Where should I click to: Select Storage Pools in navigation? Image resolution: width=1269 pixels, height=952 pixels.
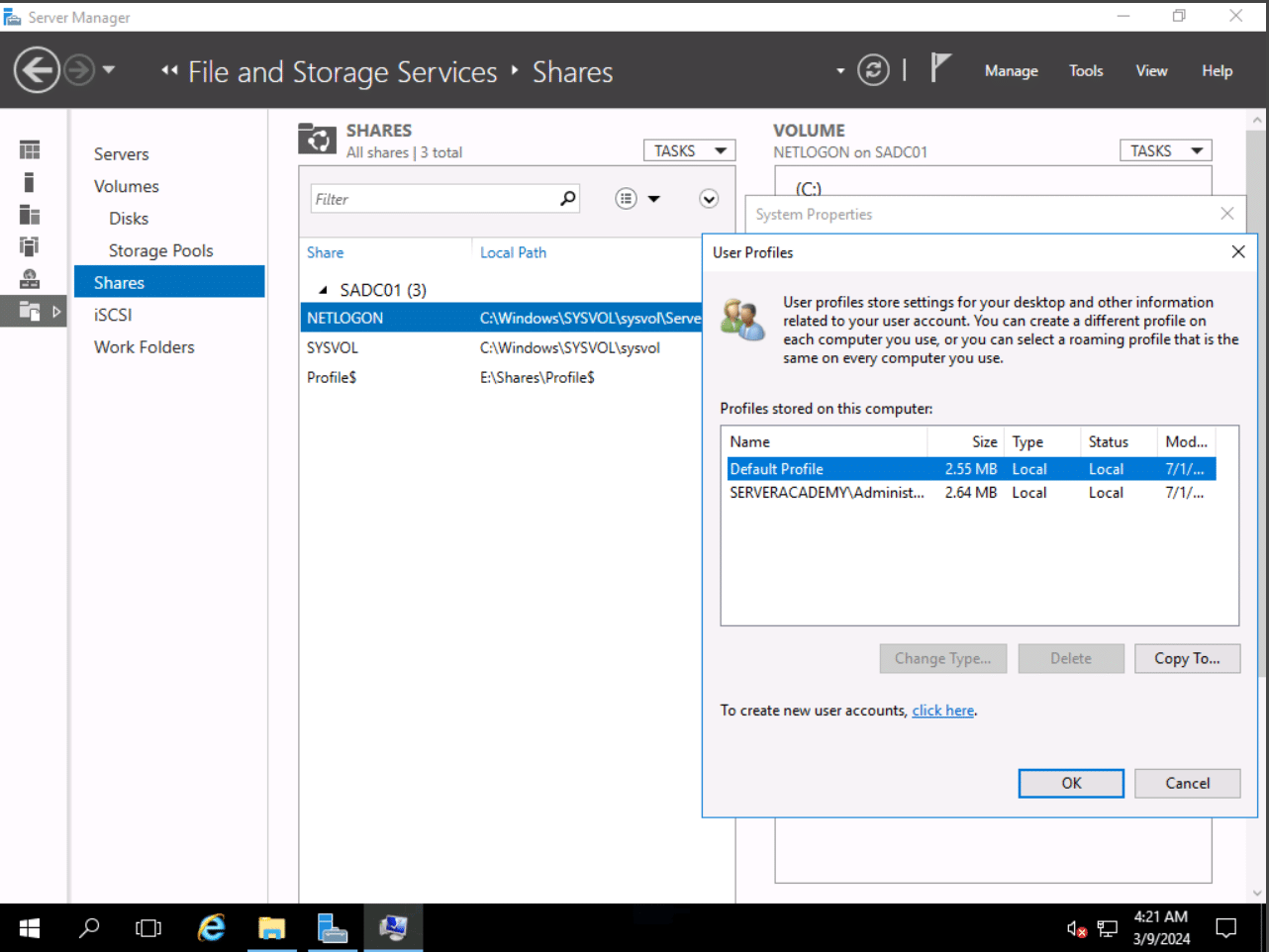[x=160, y=250]
